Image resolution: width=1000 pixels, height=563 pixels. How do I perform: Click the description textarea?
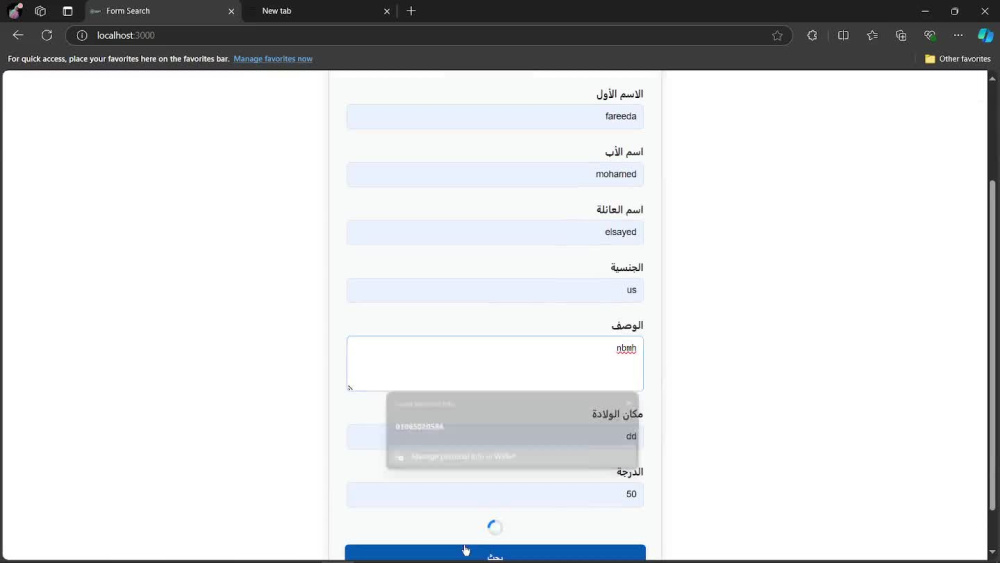[x=495, y=363]
